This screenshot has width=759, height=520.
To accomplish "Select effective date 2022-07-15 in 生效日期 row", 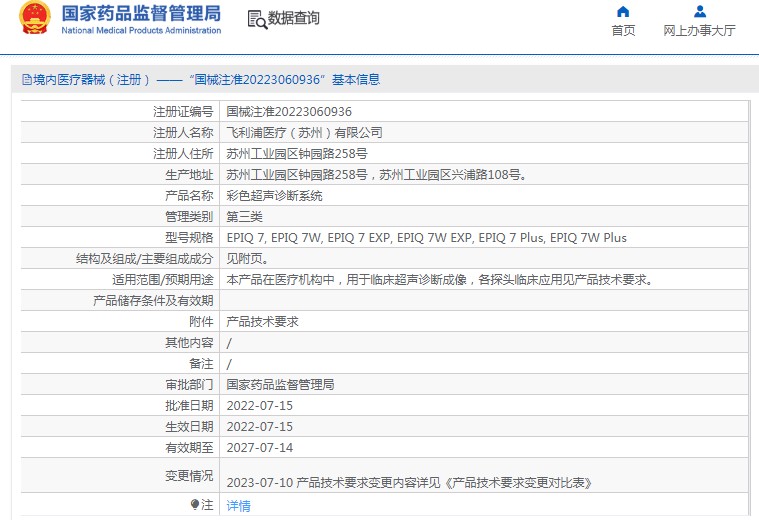I will point(259,427).
